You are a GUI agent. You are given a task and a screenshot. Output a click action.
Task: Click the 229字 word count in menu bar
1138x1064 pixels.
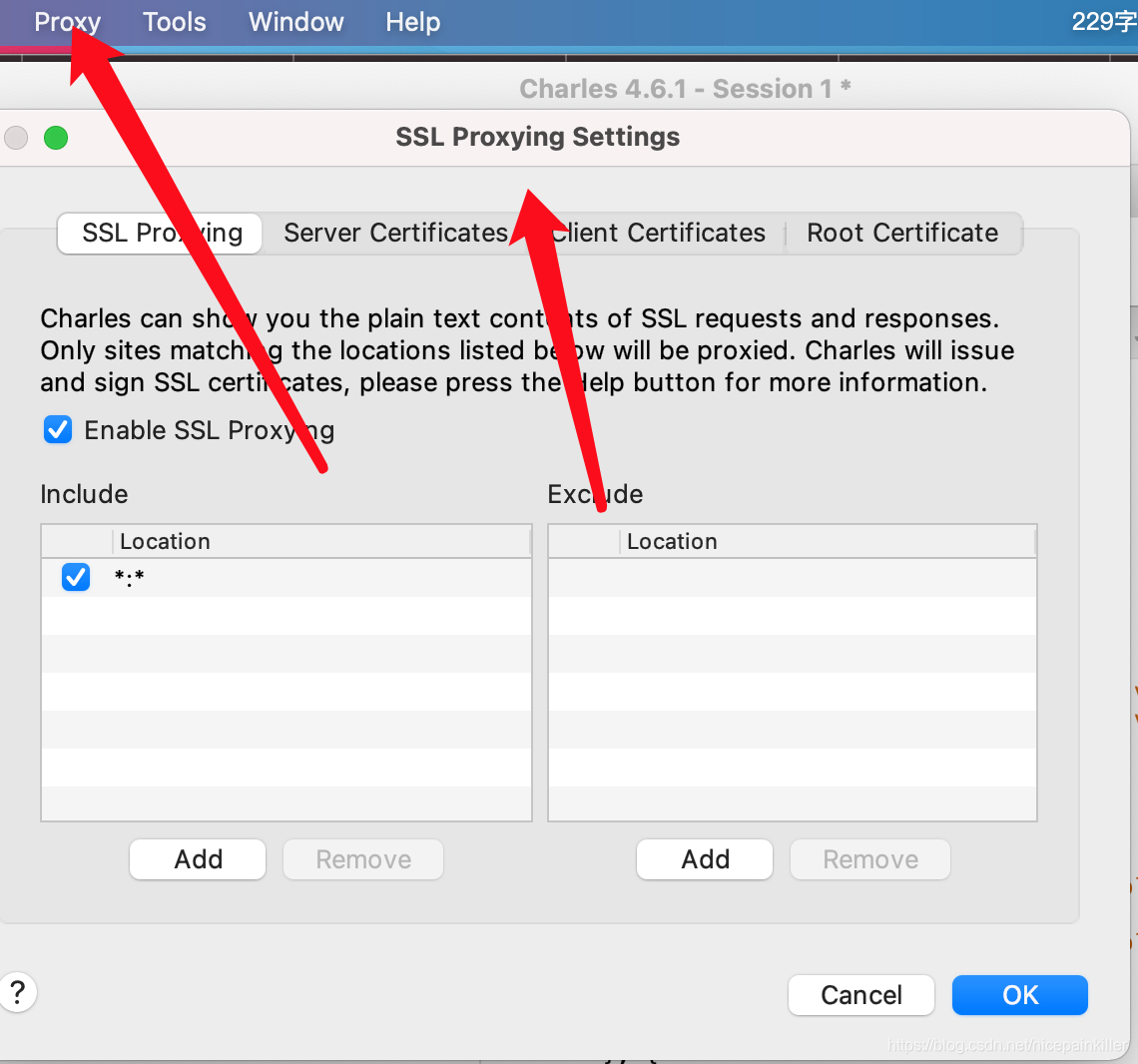(1104, 22)
